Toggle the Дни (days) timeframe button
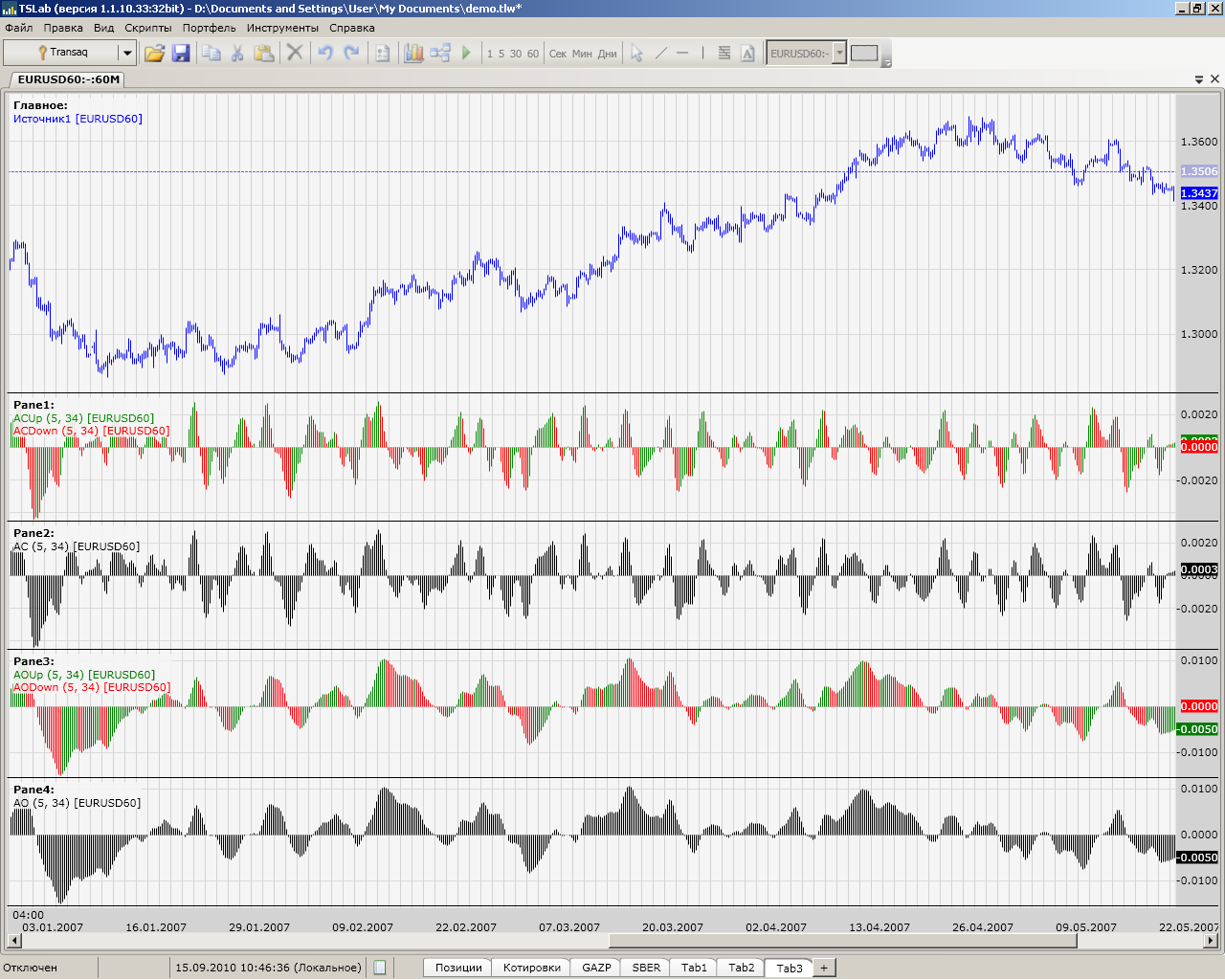 point(607,54)
